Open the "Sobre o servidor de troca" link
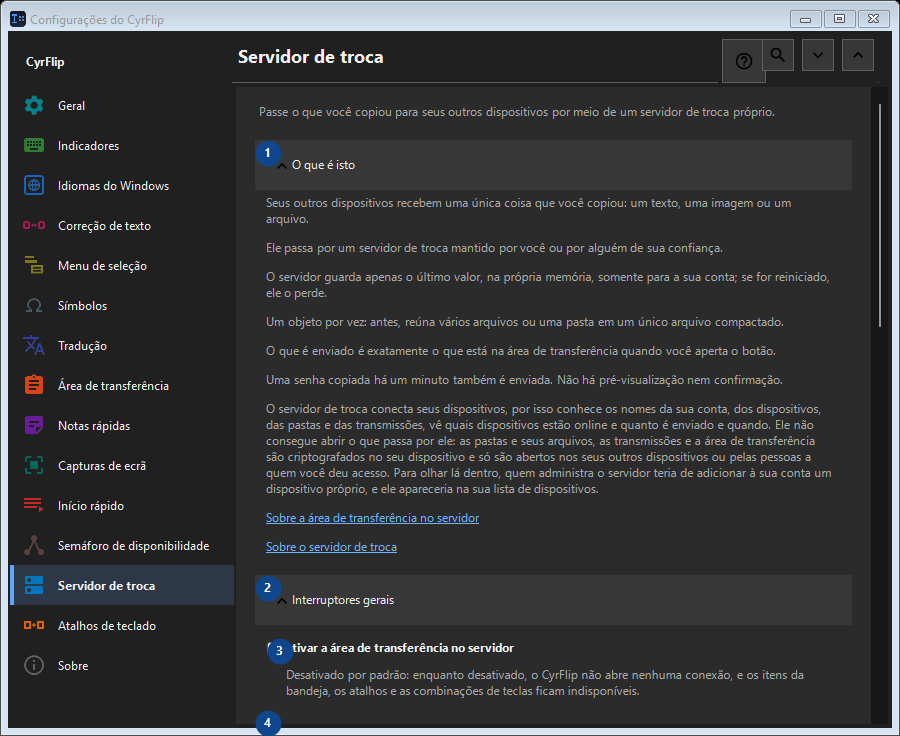This screenshot has height=736, width=900. (331, 547)
